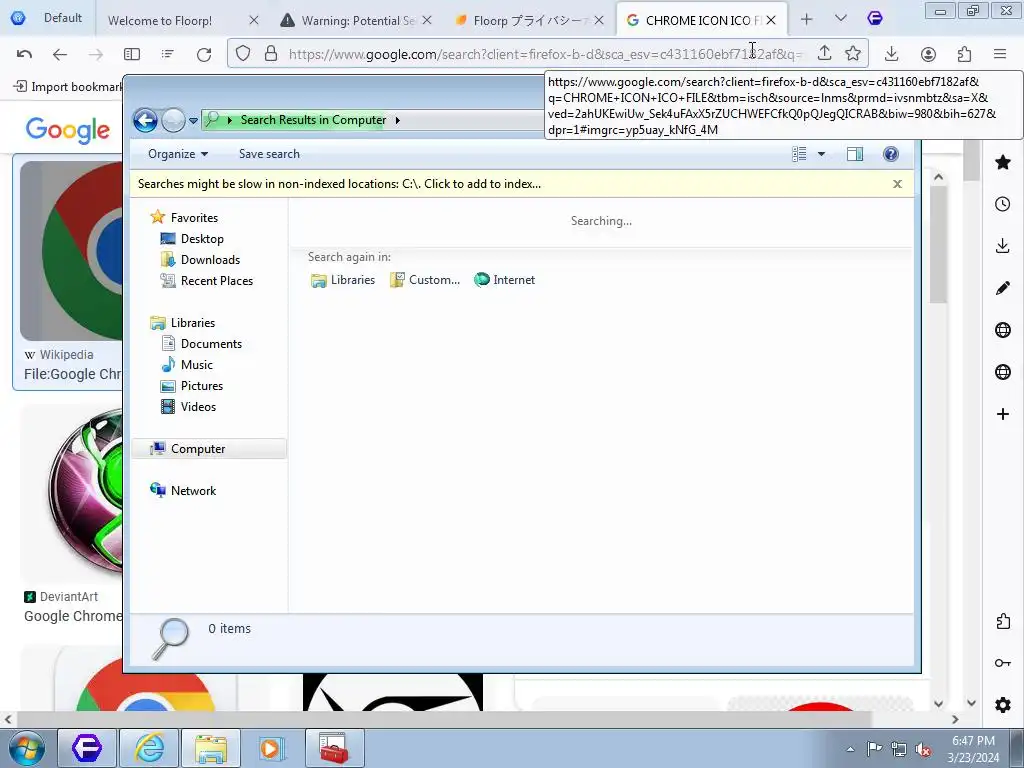Click the share page icon in address bar

825,54
